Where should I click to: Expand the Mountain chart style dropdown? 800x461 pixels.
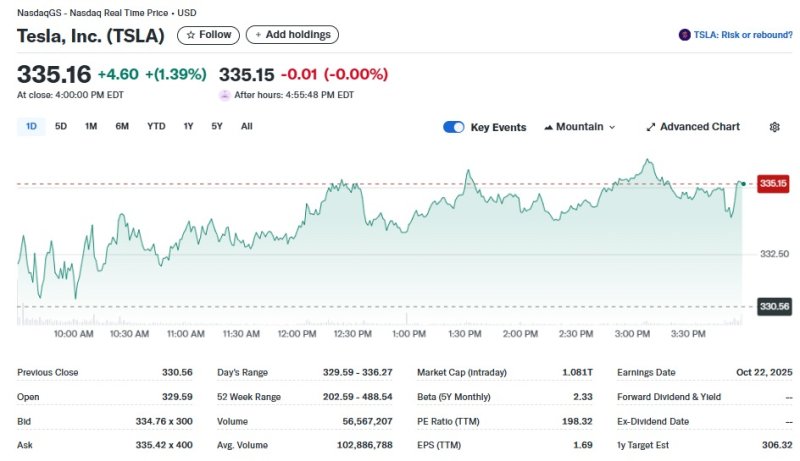click(611, 127)
